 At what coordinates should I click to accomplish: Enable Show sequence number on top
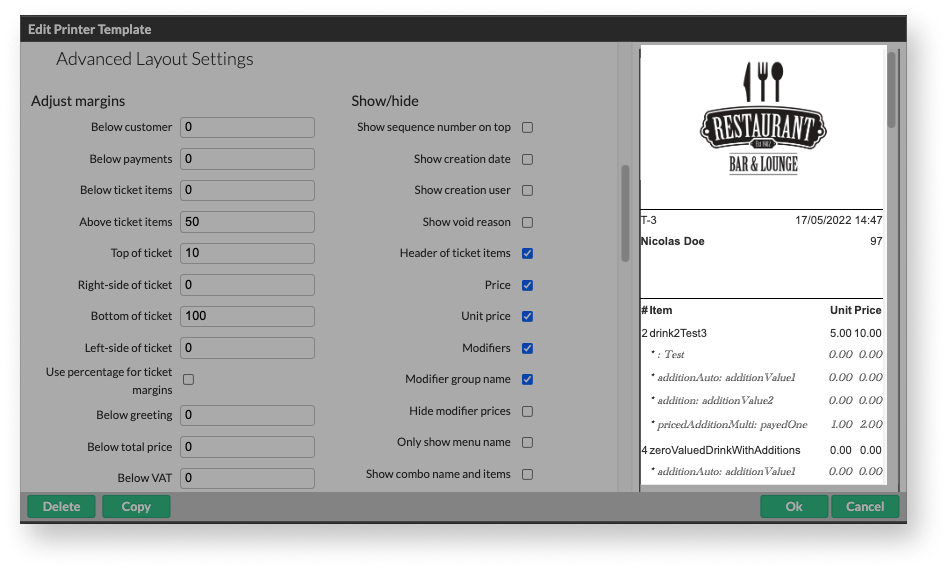tap(527, 128)
